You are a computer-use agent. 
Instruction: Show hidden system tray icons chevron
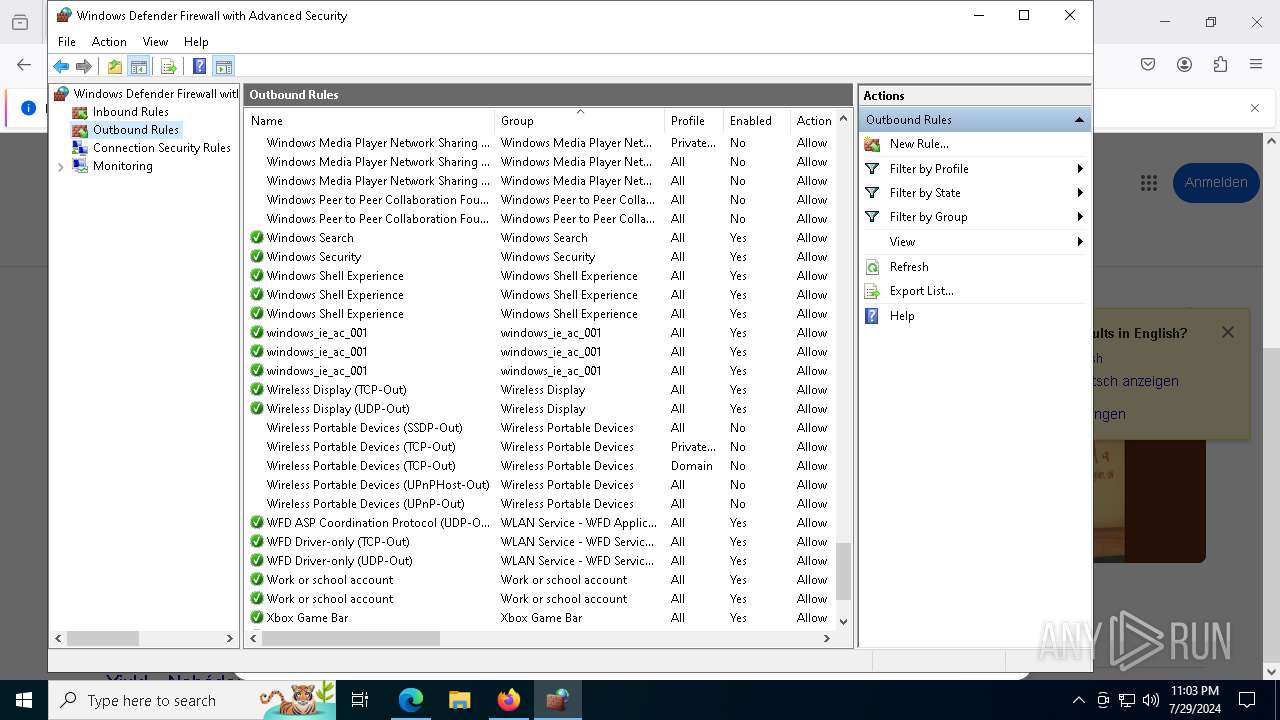coord(1078,700)
